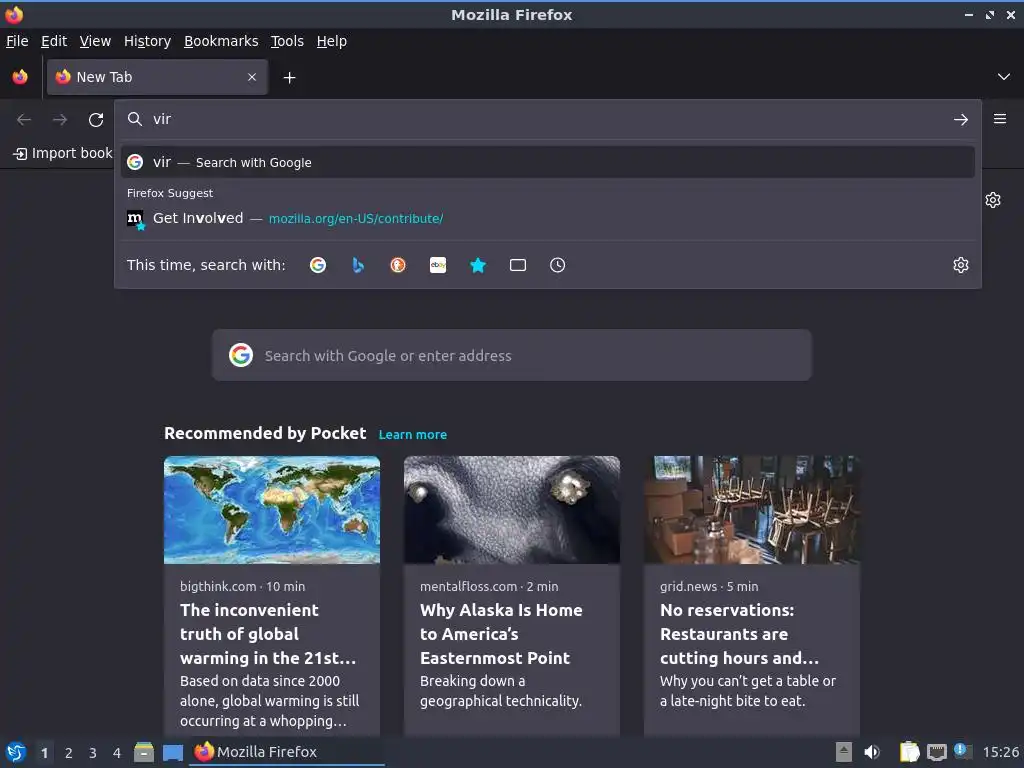Close the New Tab tab
The image size is (1024, 768).
click(252, 77)
